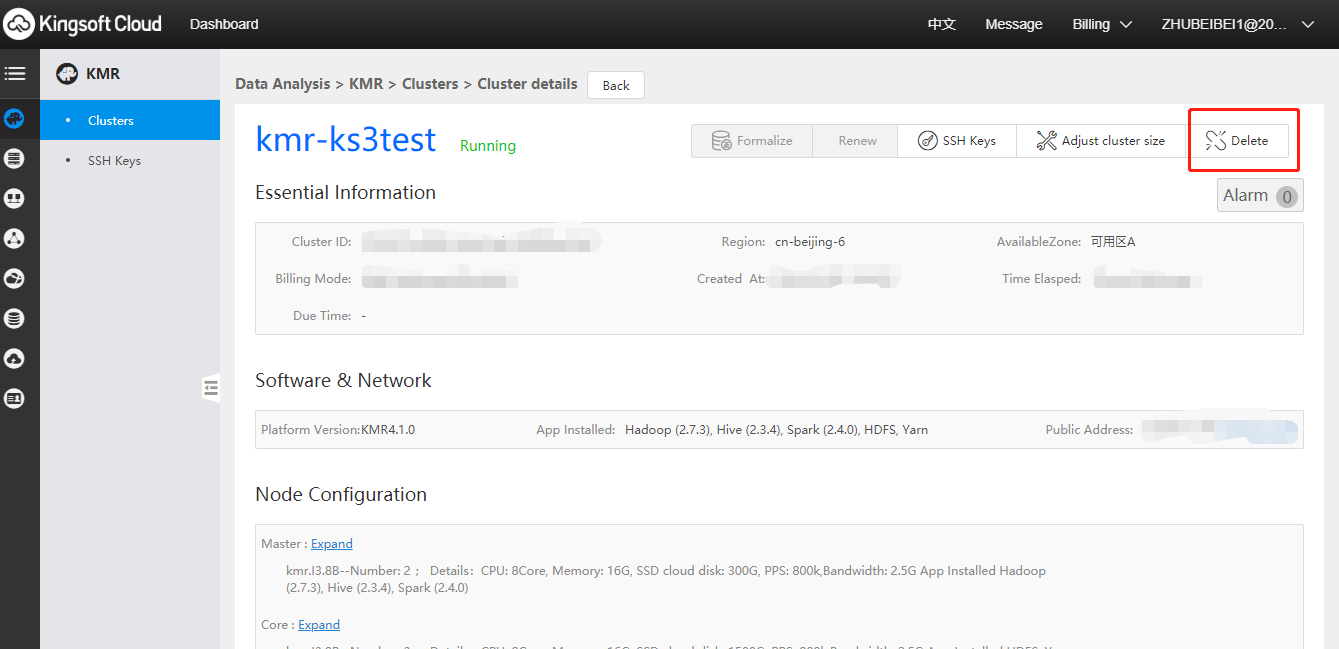Open the ZHUBEIBEI1 account dropdown
1339x649 pixels.
click(1238, 24)
